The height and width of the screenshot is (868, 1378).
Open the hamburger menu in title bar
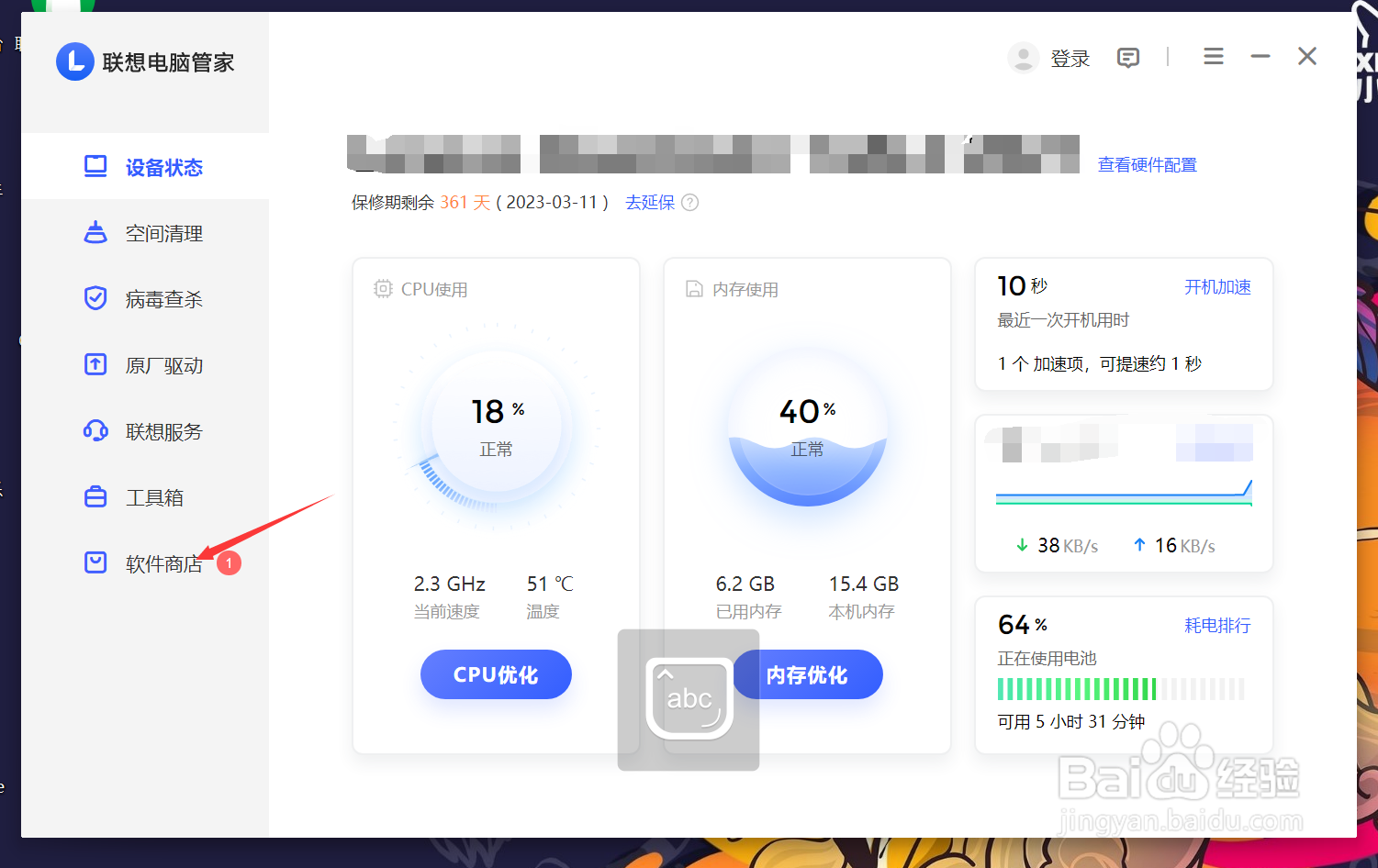pyautogui.click(x=1213, y=56)
